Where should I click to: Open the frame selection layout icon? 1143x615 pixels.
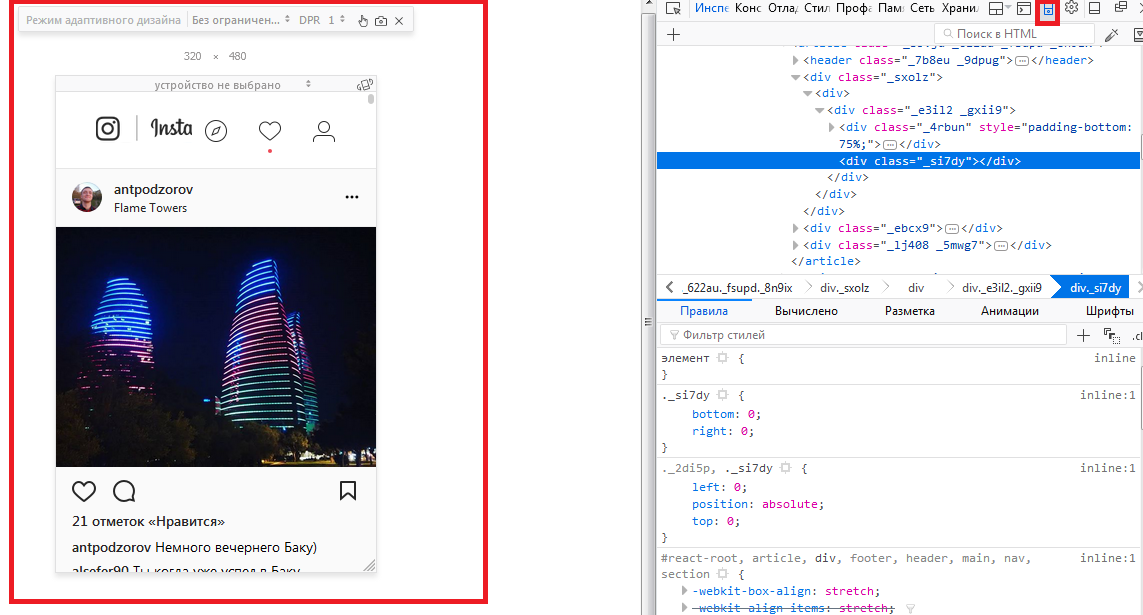click(x=996, y=9)
